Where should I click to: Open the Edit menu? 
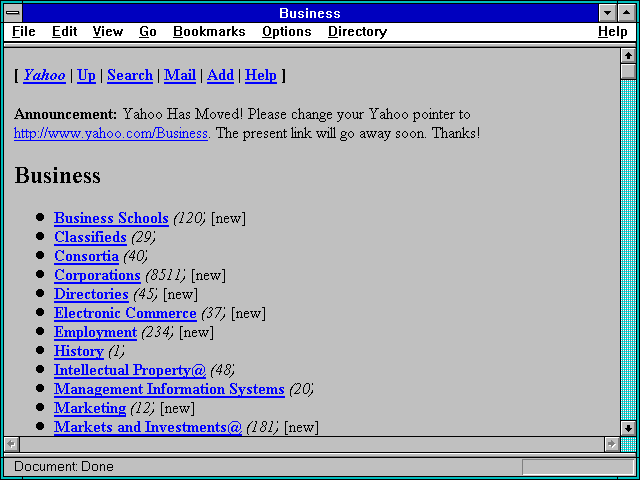click(x=64, y=31)
